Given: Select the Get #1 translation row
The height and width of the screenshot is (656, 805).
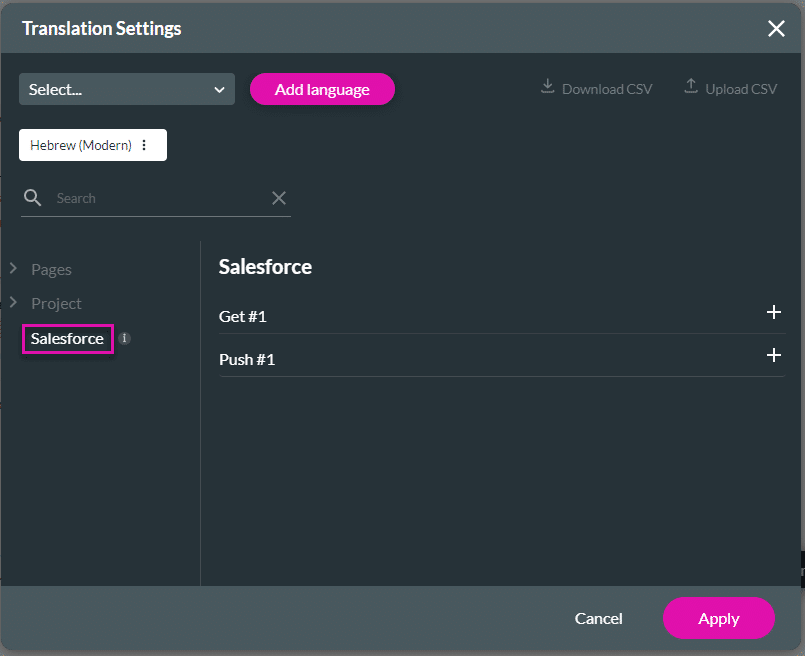Looking at the screenshot, I should pyautogui.click(x=450, y=316).
